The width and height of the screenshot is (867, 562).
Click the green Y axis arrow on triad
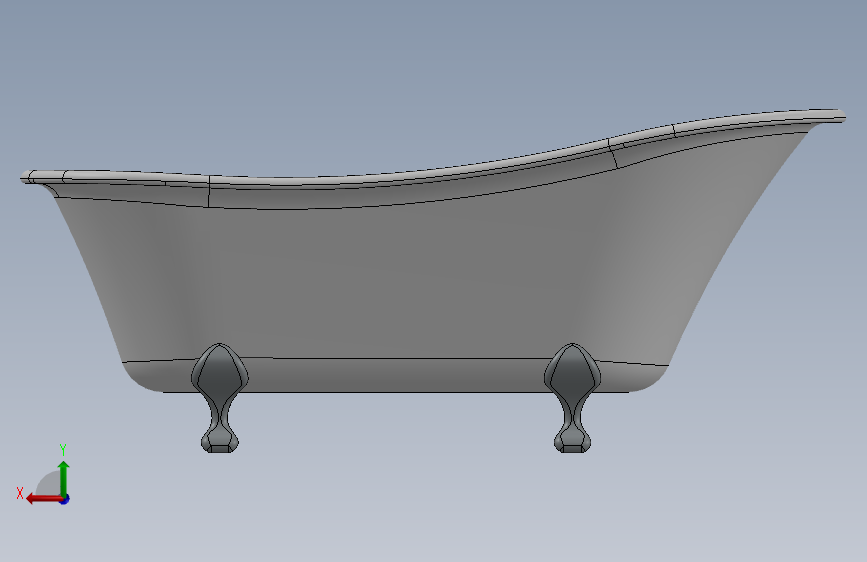click(64, 479)
